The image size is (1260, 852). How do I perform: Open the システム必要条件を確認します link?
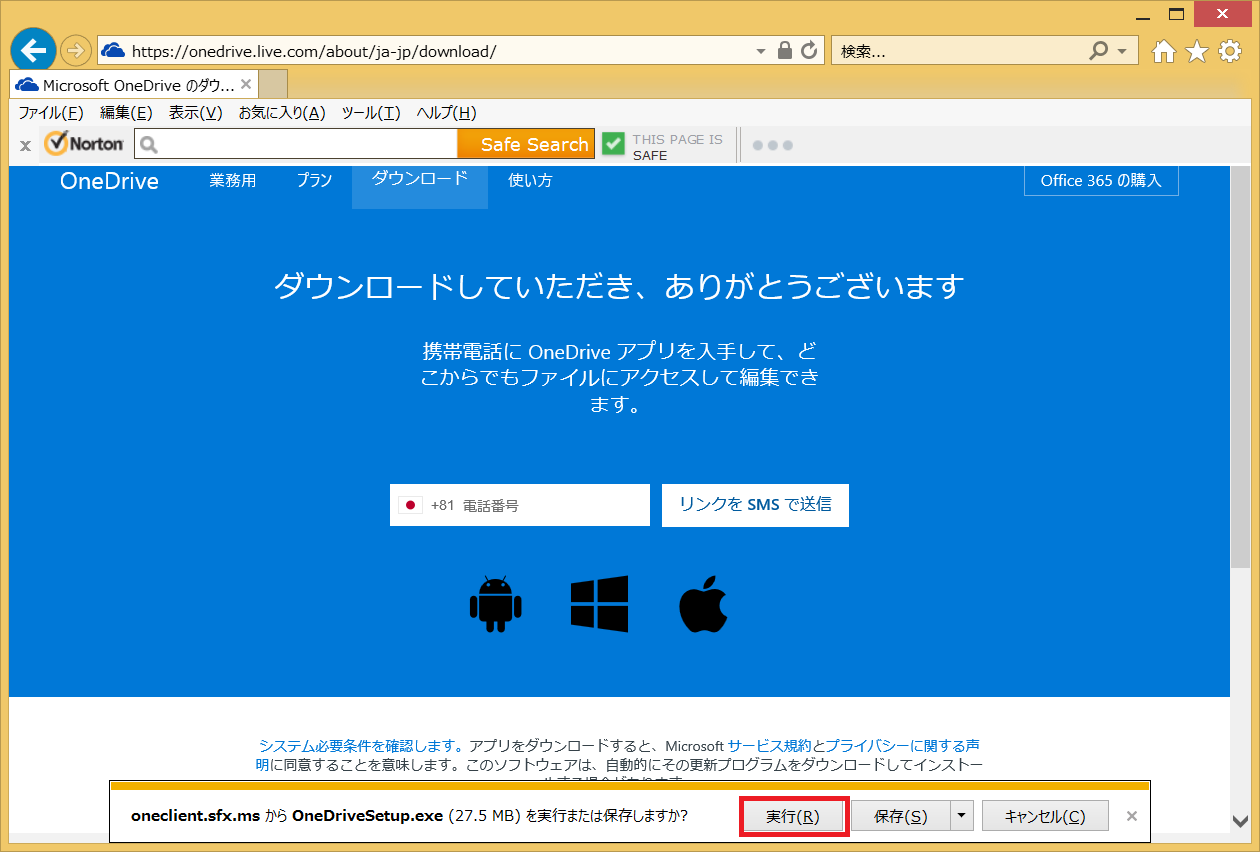pyautogui.click(x=361, y=746)
